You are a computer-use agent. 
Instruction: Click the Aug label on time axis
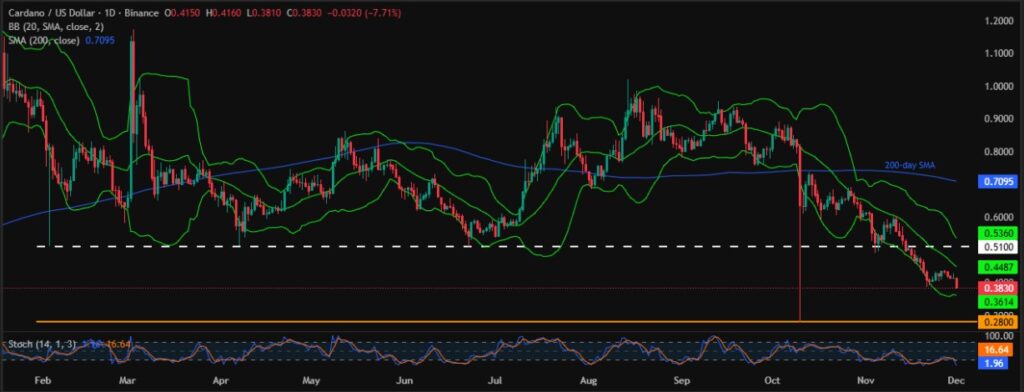588,380
